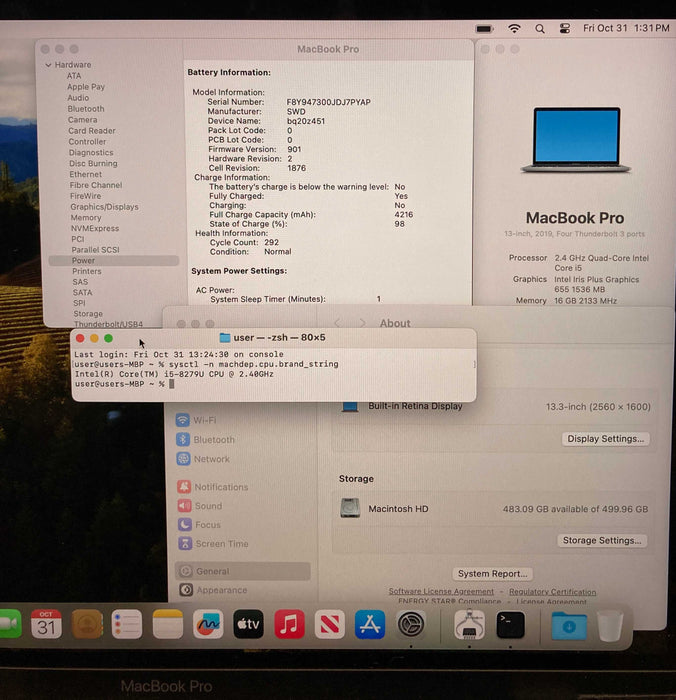Image resolution: width=676 pixels, height=700 pixels.
Task: Click Macintosh HD drive icon
Action: click(350, 508)
